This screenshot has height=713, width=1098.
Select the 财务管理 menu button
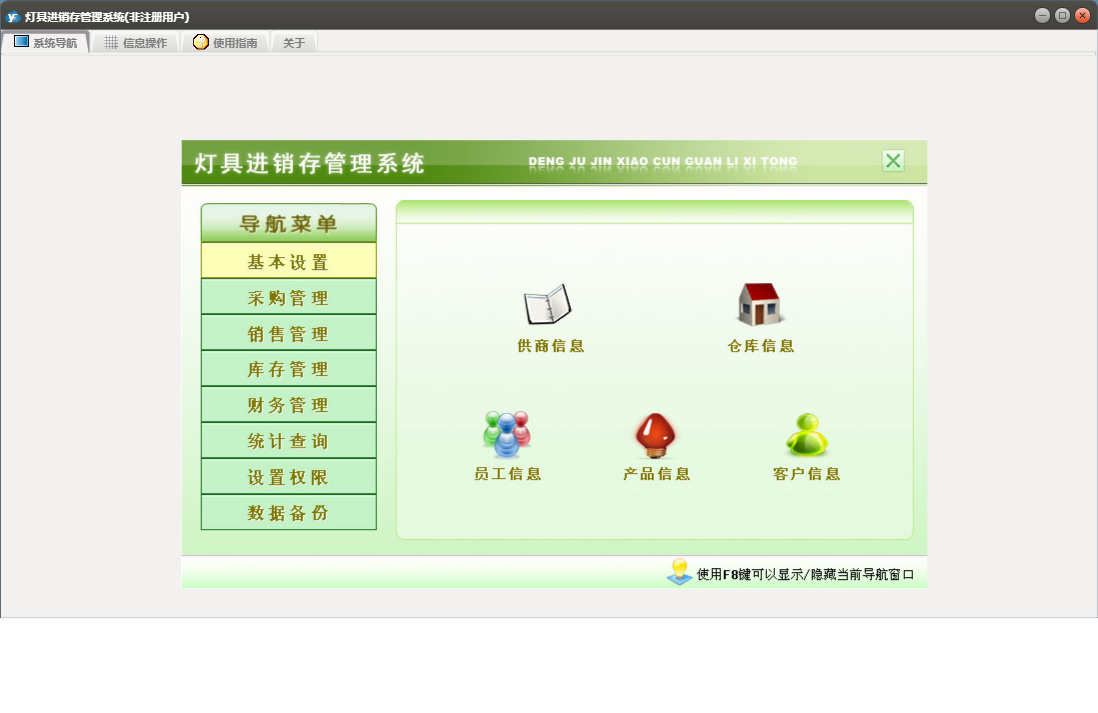(x=289, y=405)
